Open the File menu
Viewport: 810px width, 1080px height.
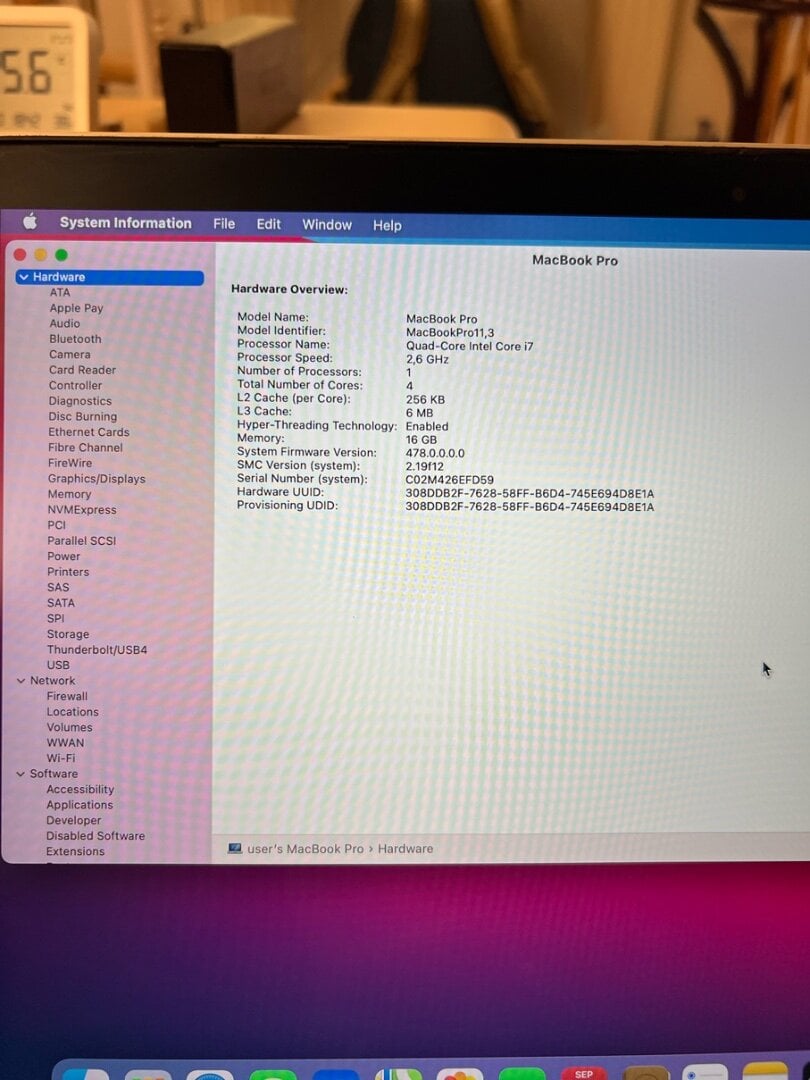tap(224, 224)
